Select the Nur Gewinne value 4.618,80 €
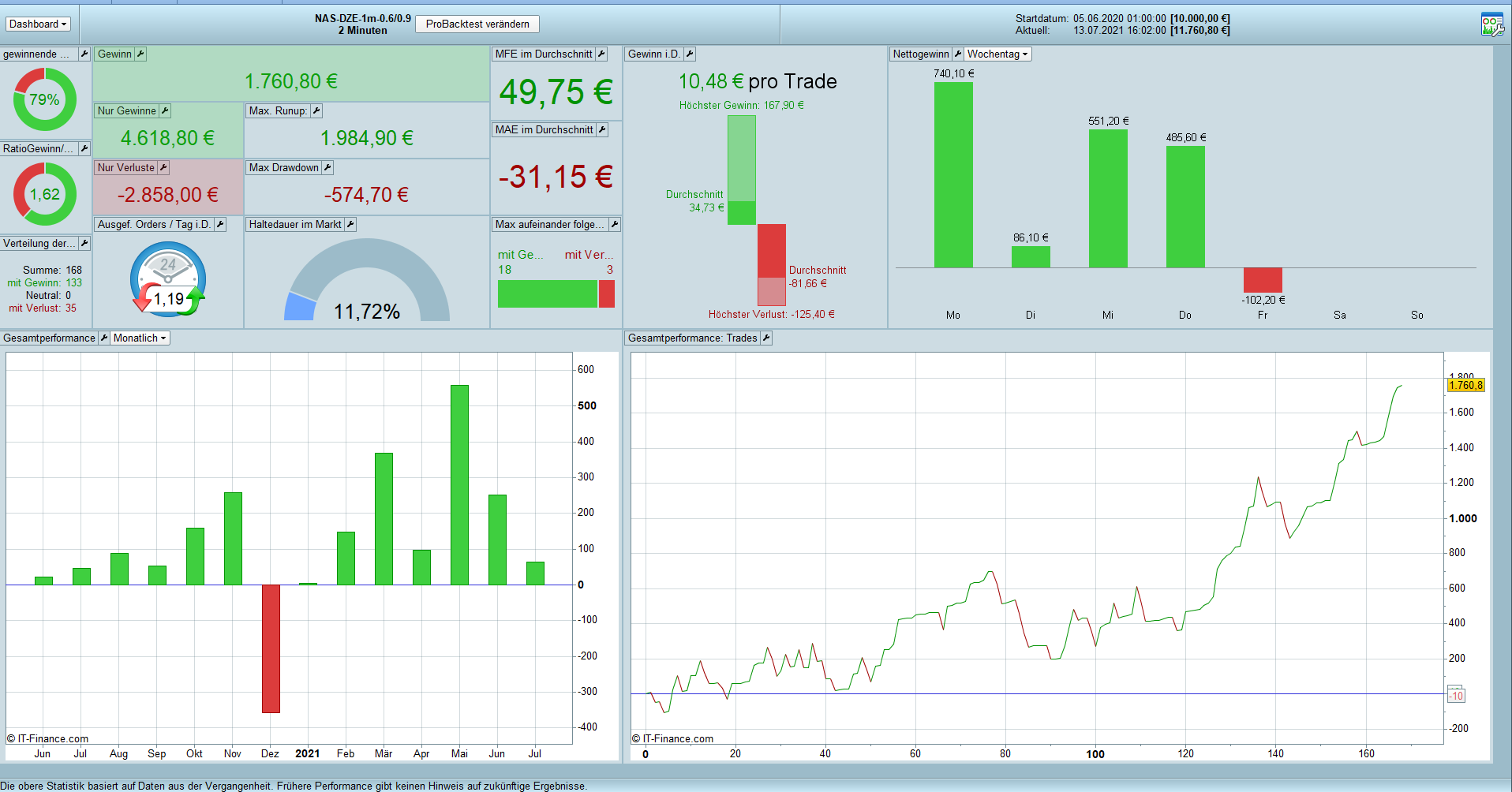 [167, 138]
